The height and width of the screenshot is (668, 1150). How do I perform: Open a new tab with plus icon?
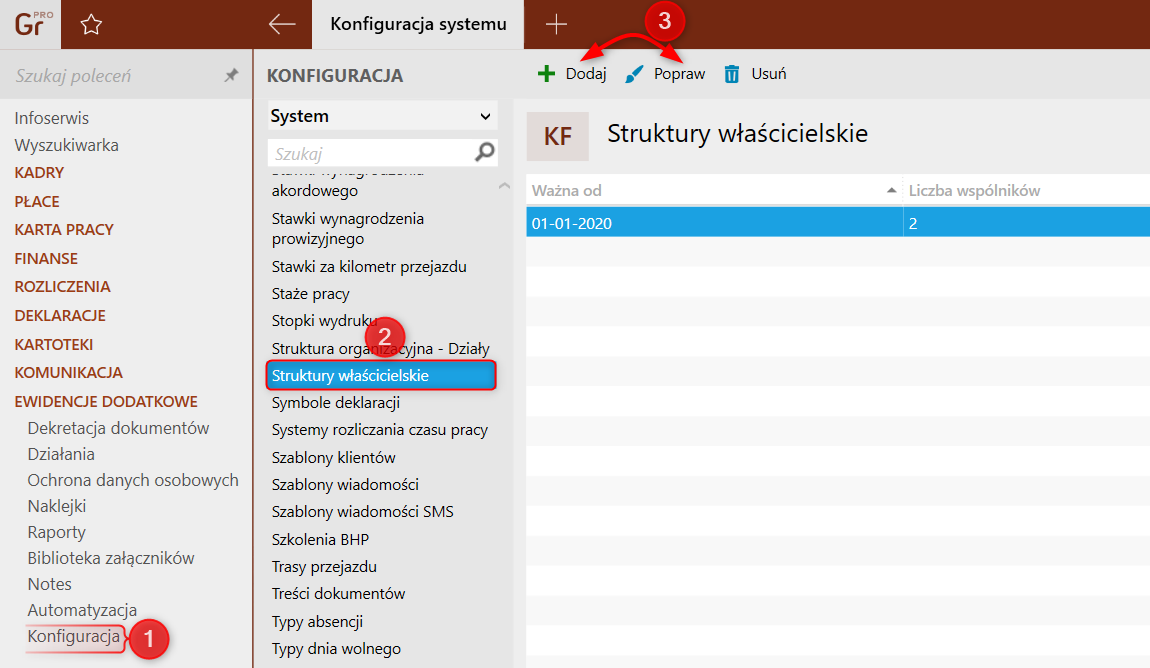coord(556,25)
